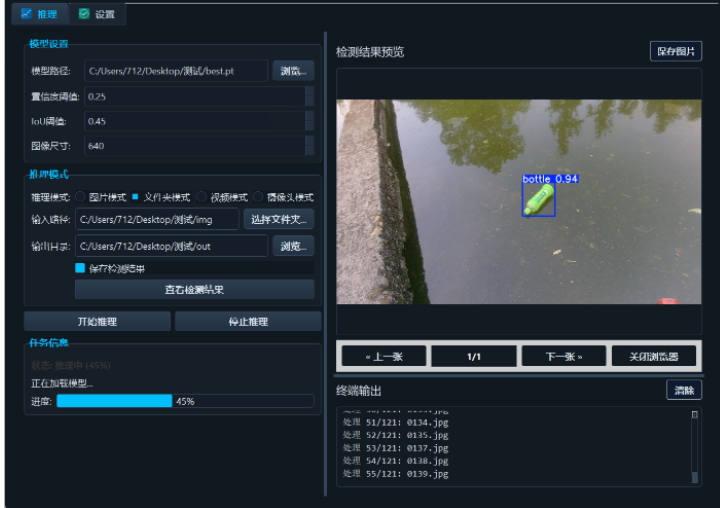
Task: Click the bottle 0.94 detection label
Action: [550, 179]
